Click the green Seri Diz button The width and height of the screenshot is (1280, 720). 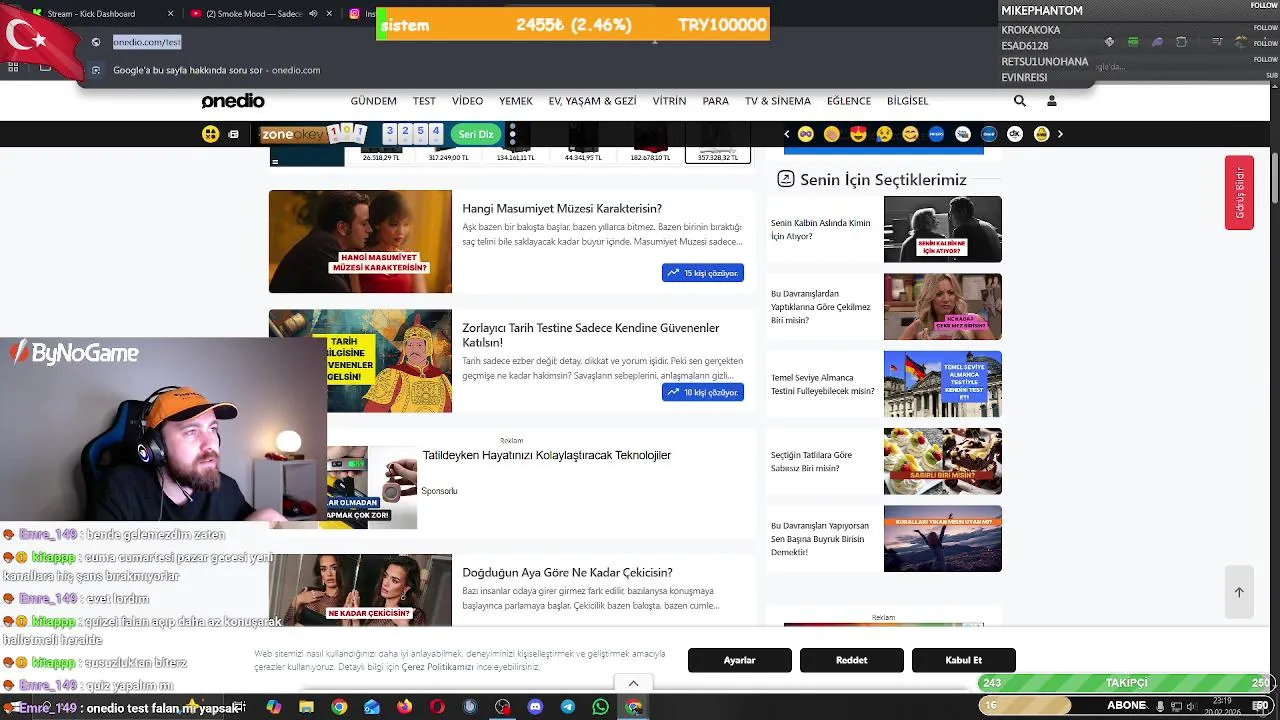476,134
